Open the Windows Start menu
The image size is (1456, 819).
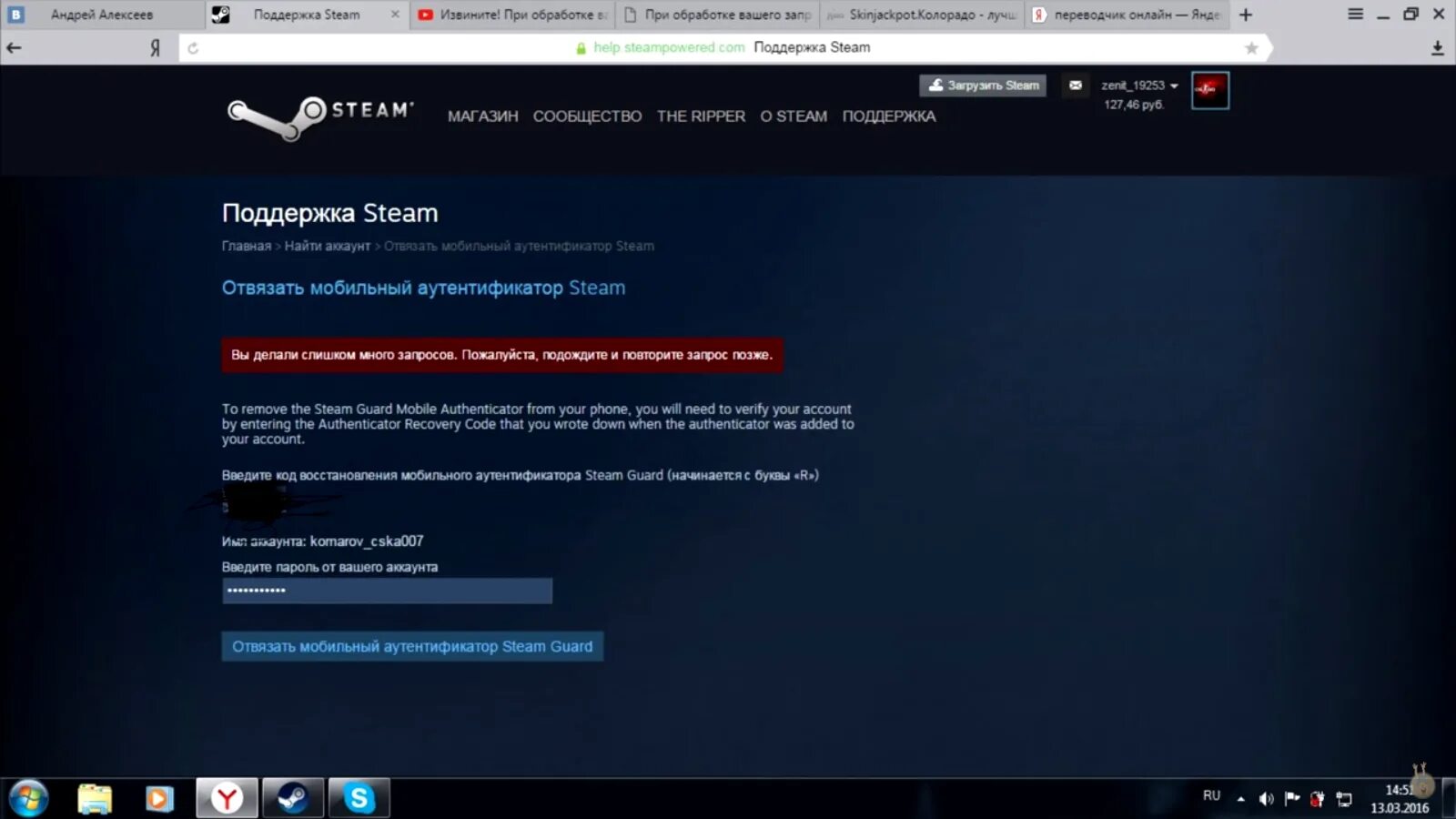click(28, 798)
